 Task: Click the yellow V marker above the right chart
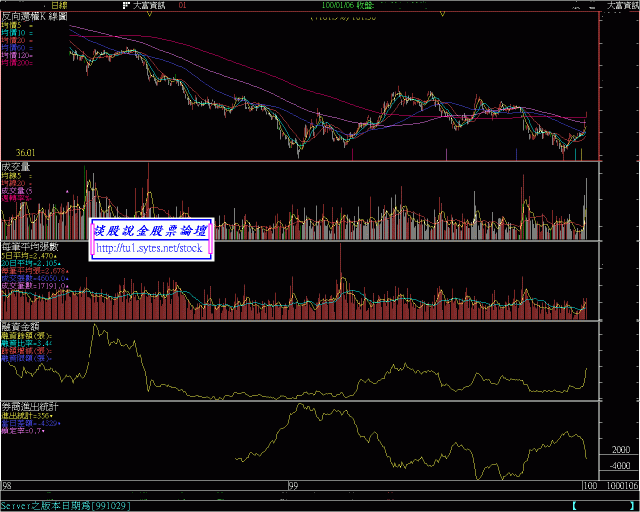(x=442, y=14)
